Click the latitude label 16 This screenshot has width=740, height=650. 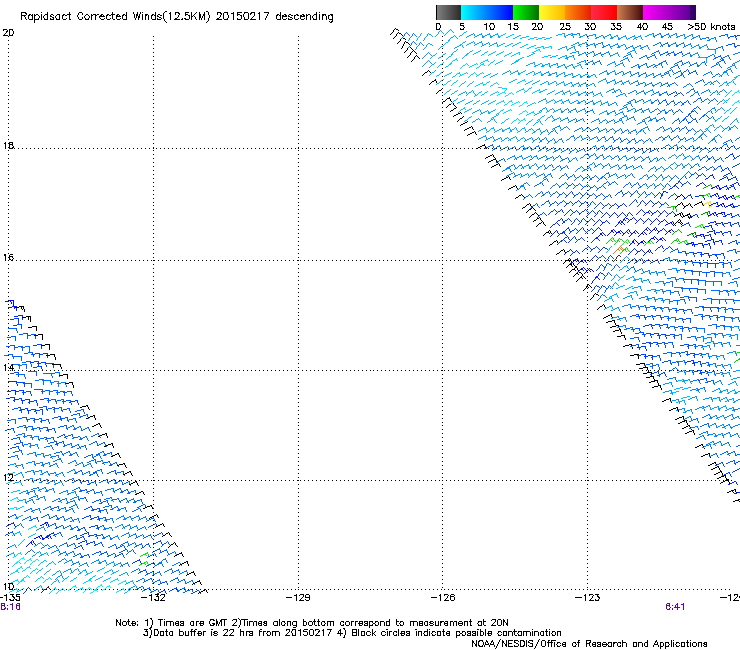[8, 257]
